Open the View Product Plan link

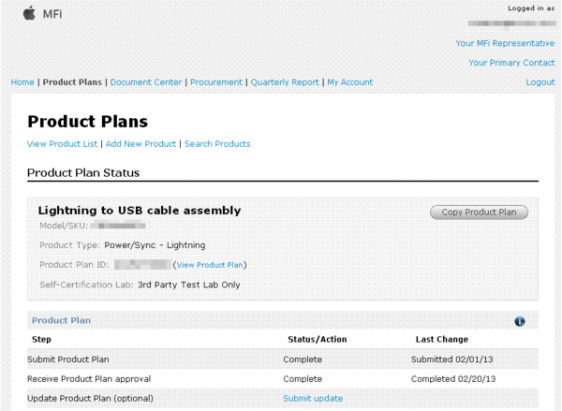click(210, 265)
